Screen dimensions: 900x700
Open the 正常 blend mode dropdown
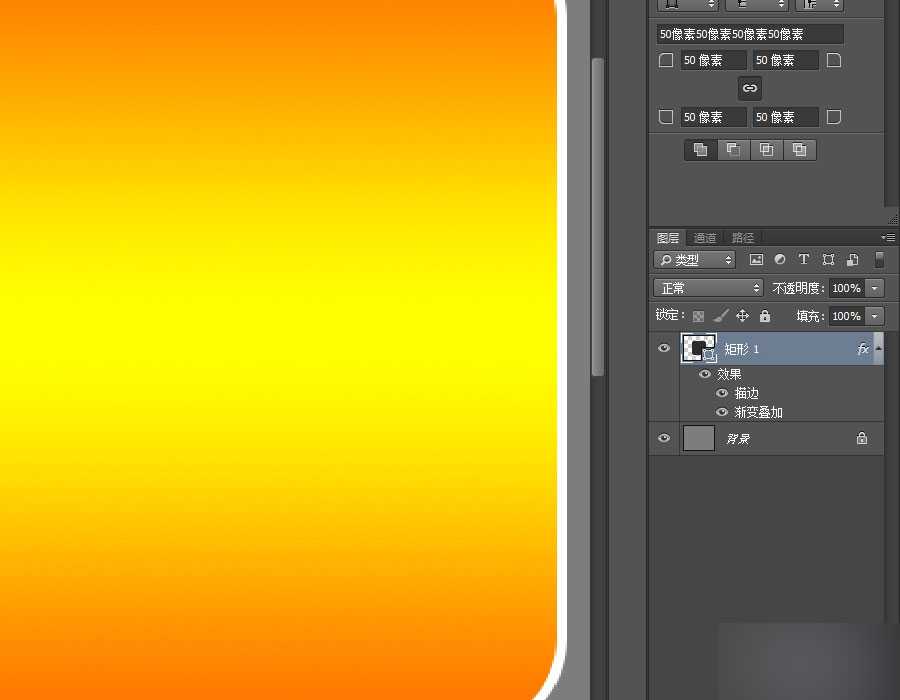coord(708,288)
